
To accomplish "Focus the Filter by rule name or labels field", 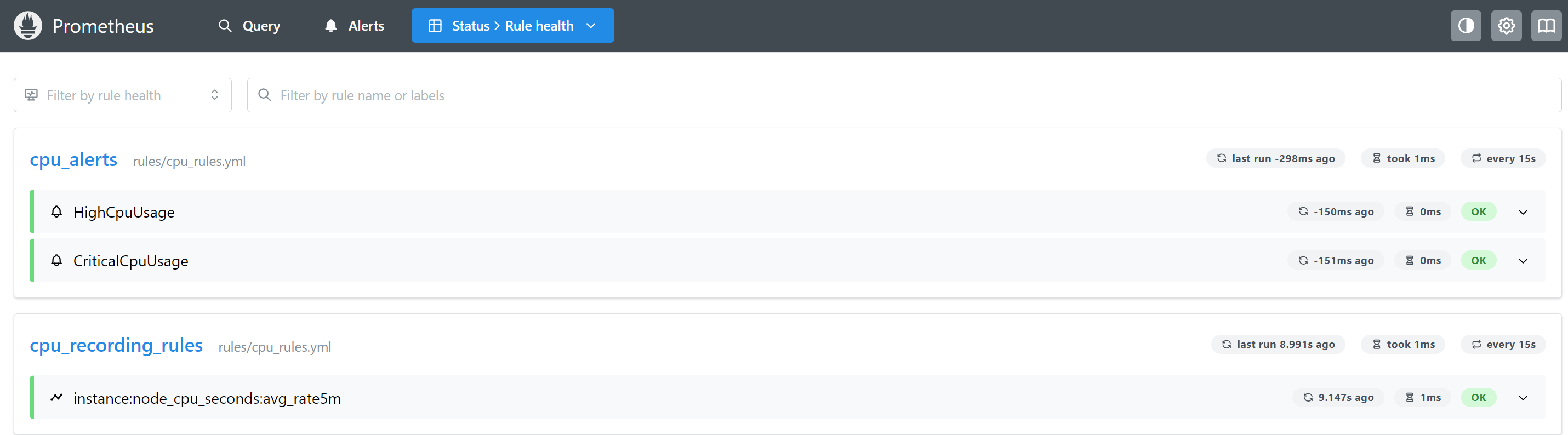I will (904, 95).
